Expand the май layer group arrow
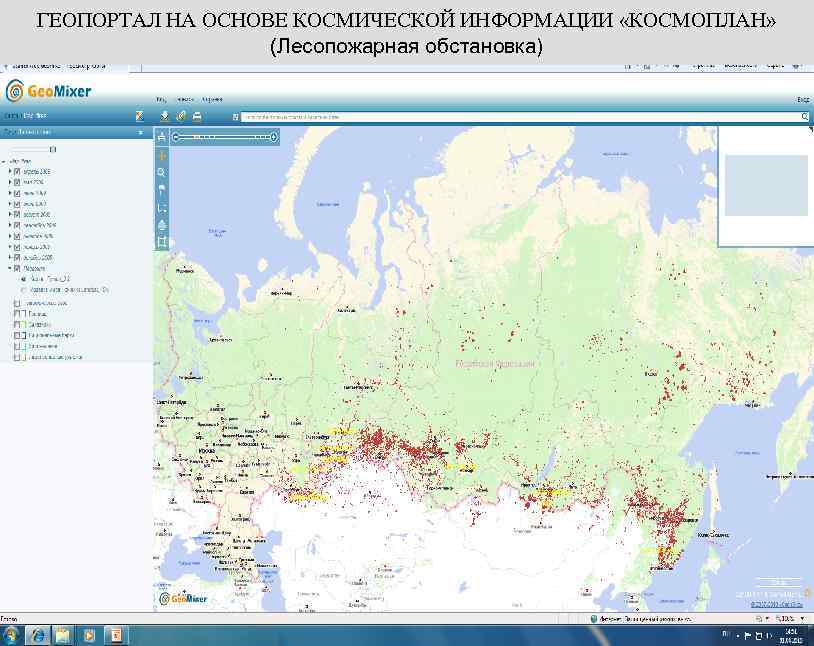 coord(10,182)
